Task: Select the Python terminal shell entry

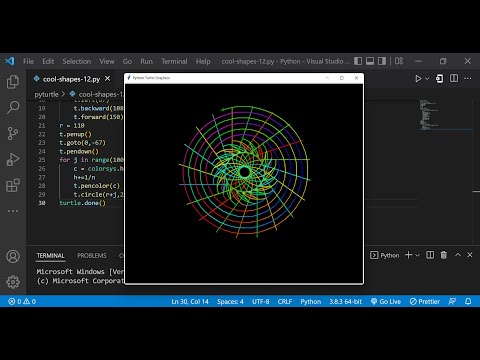Action: tap(385, 255)
